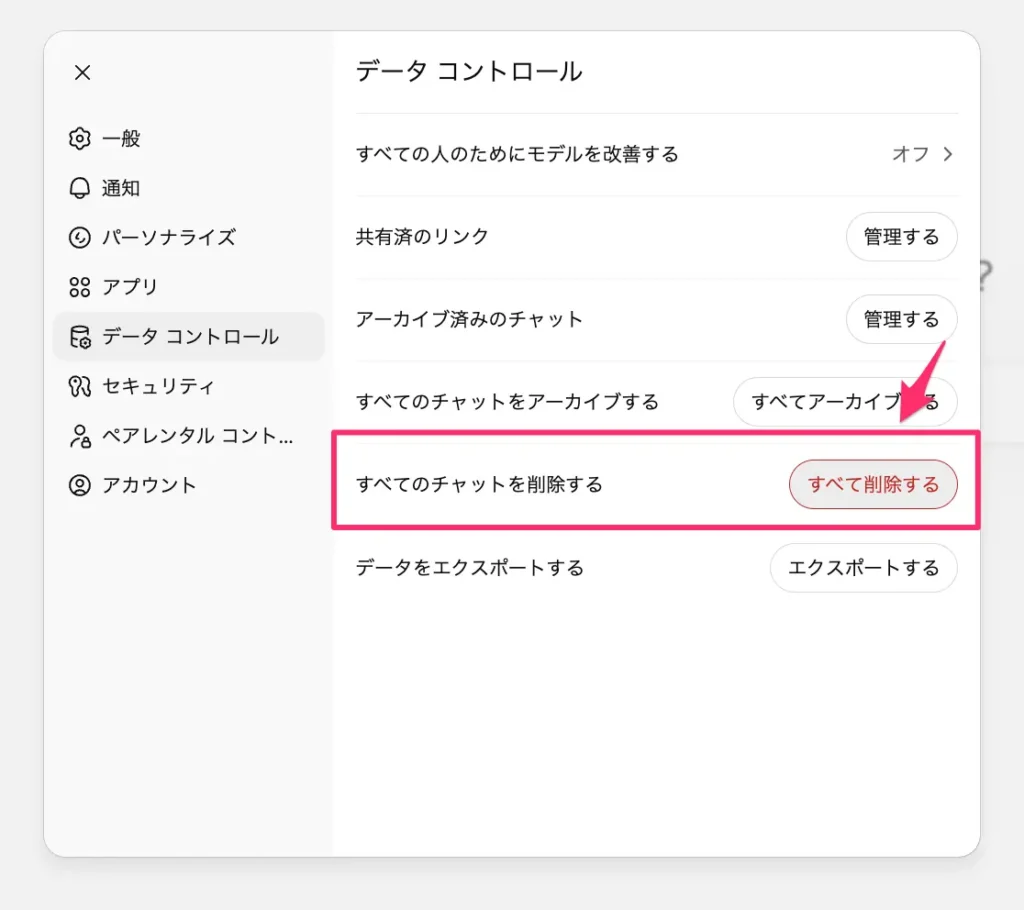The image size is (1024, 910).
Task: Click the すべてのチャットを削除する label text
Action: click(479, 485)
